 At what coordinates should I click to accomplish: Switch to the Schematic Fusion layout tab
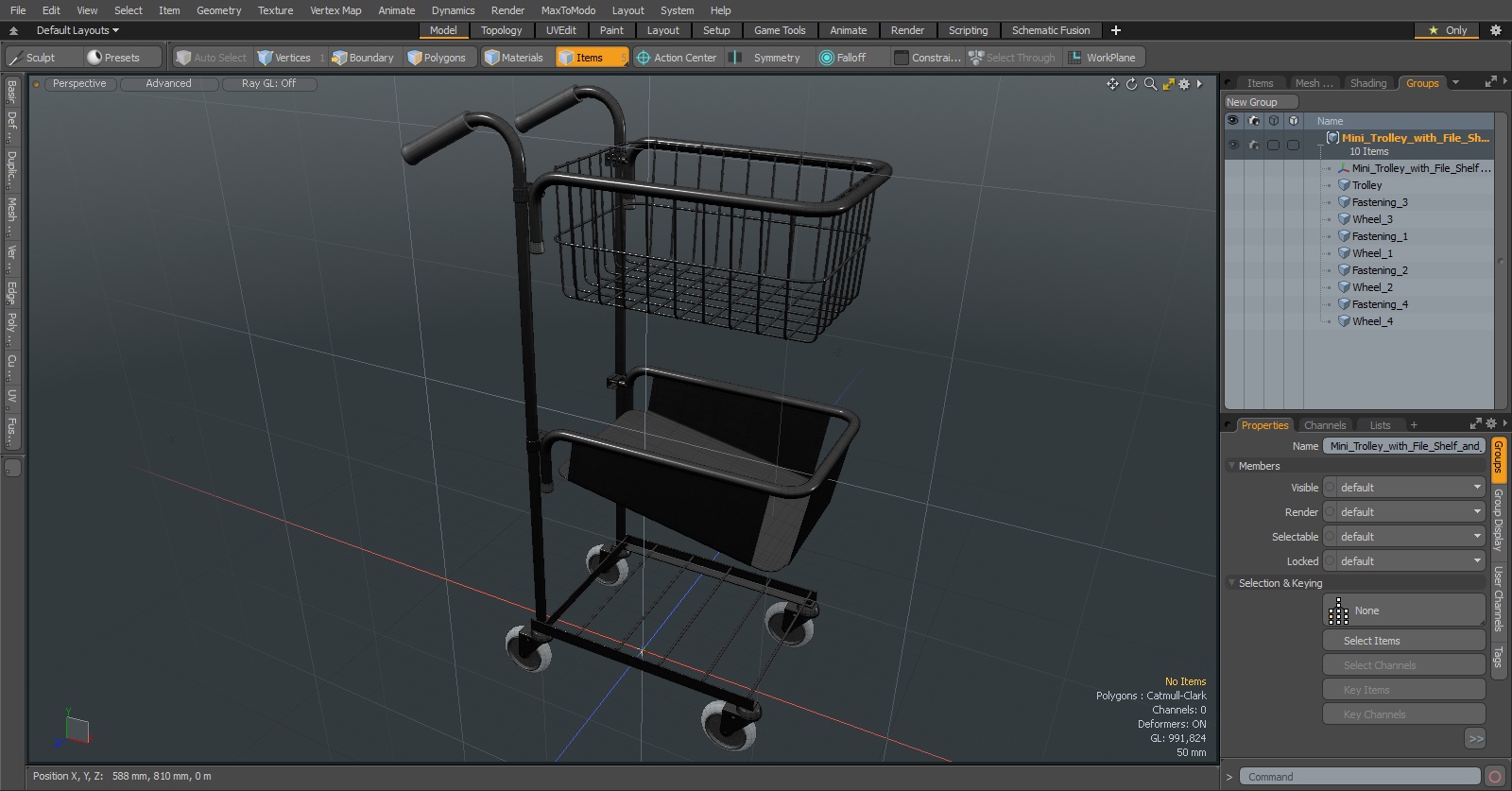point(1051,30)
